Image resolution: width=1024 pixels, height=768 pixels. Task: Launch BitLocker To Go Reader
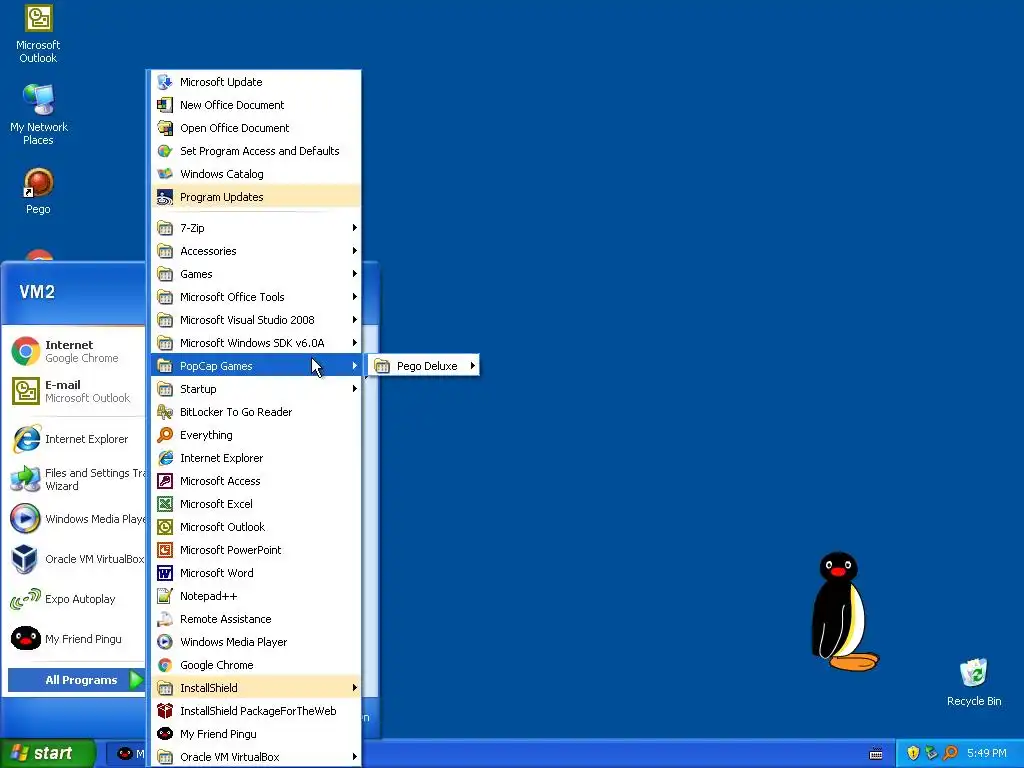pos(256,412)
